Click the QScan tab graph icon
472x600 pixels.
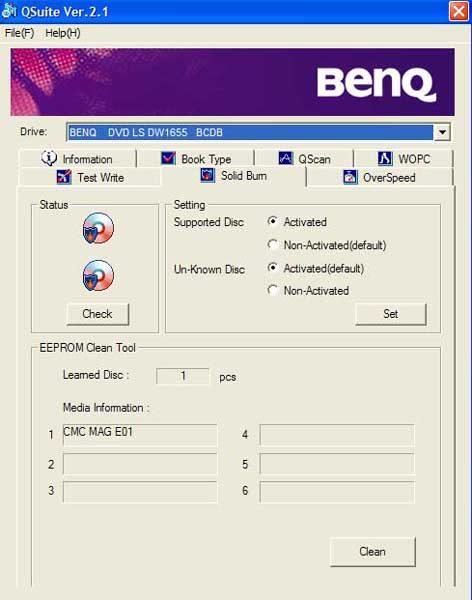click(x=286, y=158)
